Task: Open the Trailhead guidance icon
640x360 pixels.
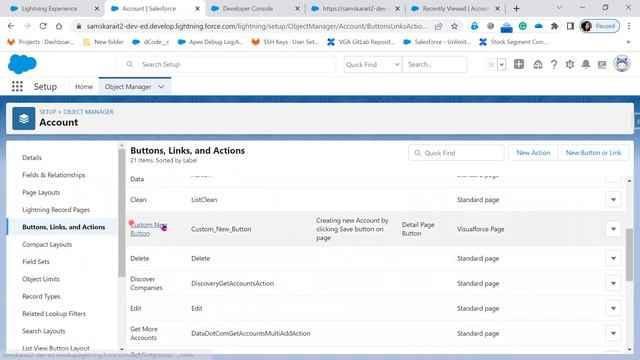Action: coord(538,64)
